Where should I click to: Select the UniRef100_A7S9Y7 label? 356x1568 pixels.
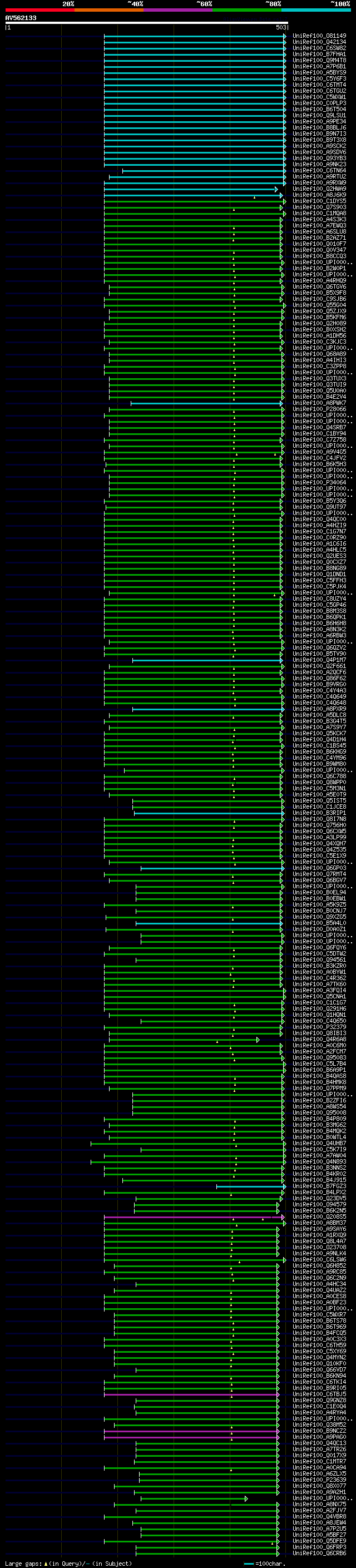pyautogui.click(x=319, y=727)
